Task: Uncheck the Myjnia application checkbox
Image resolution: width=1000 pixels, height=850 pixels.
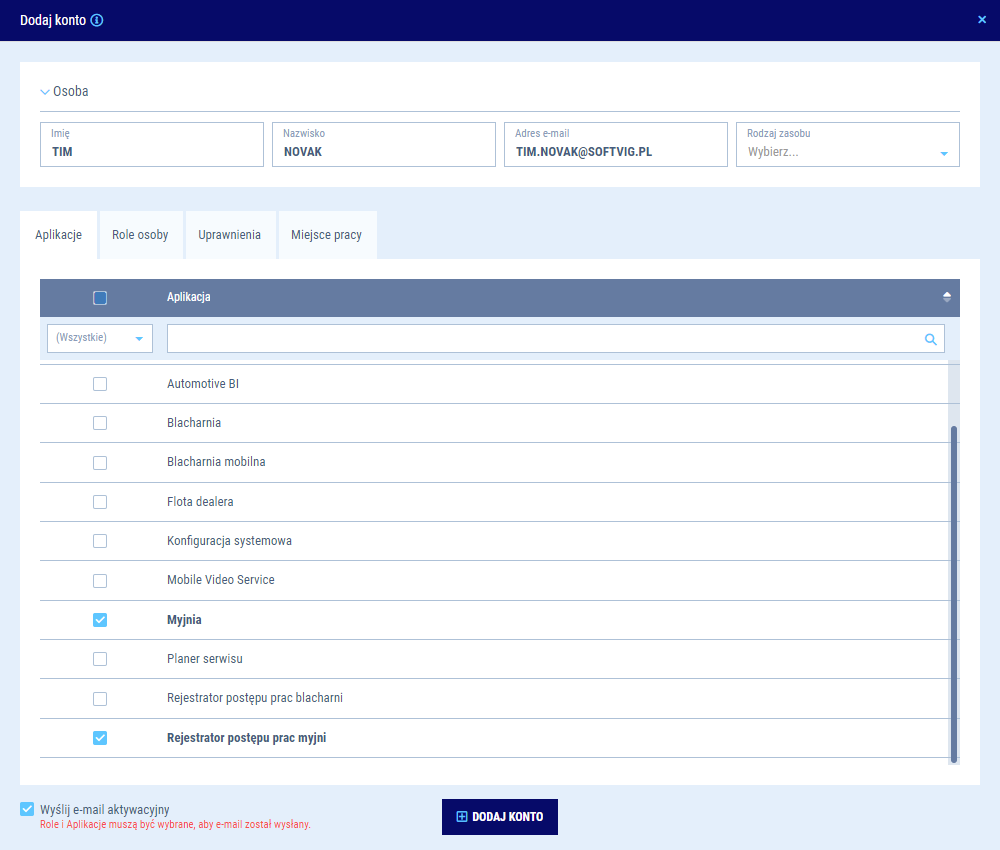Action: 100,620
